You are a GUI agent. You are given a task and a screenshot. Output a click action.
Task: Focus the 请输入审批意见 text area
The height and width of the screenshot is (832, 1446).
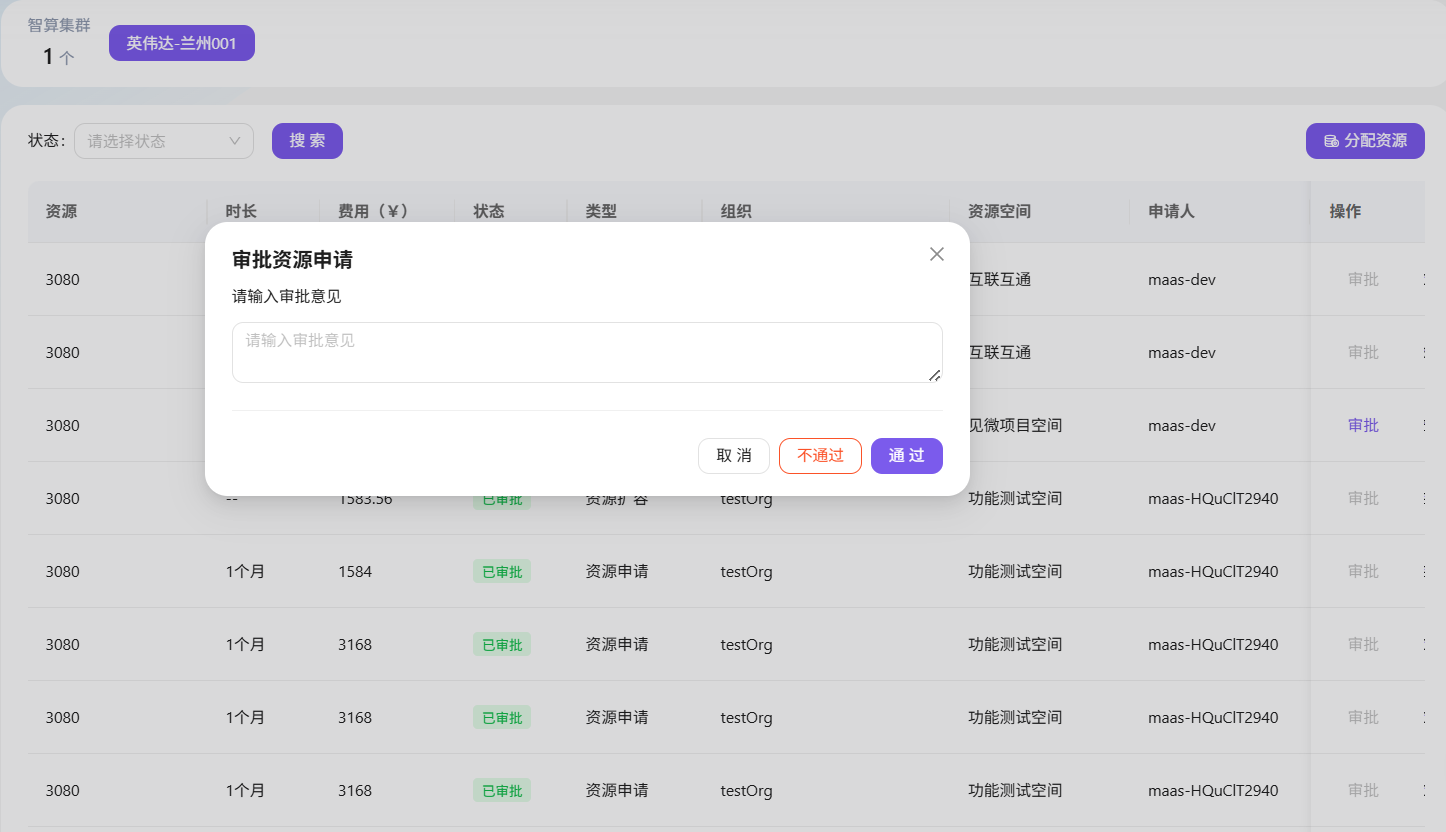click(586, 352)
